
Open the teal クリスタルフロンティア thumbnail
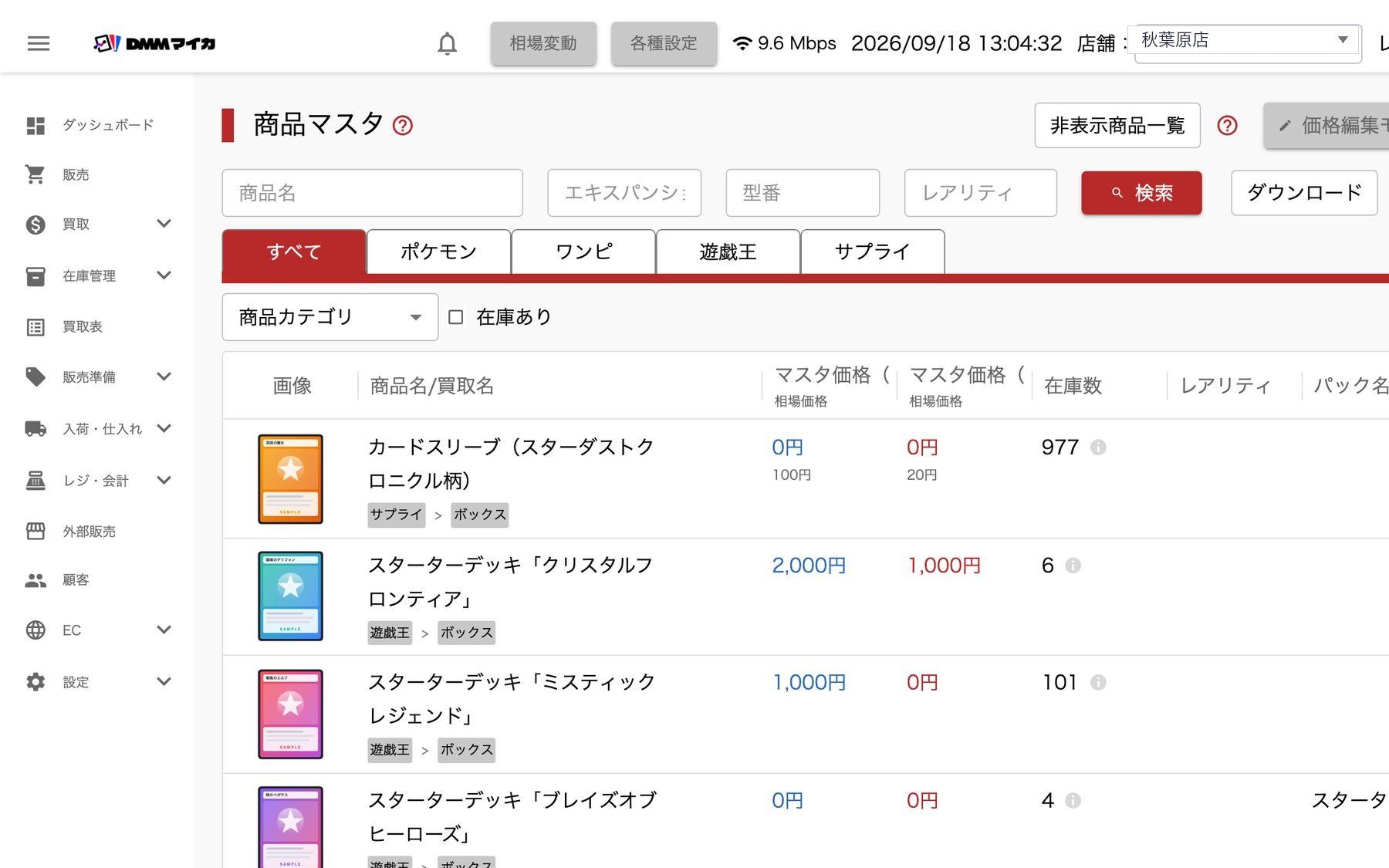pos(290,596)
